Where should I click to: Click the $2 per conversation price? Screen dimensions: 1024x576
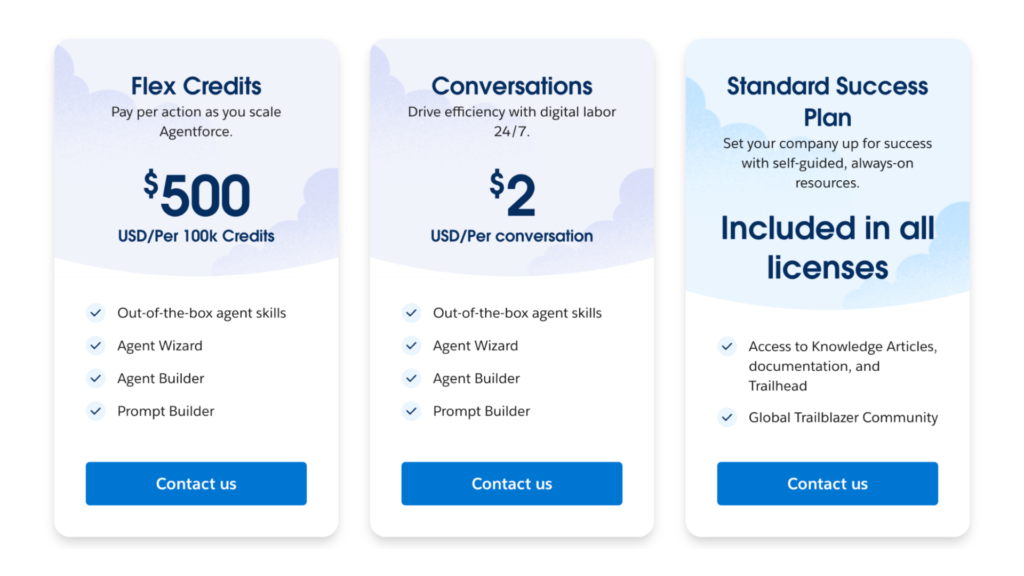pos(513,194)
